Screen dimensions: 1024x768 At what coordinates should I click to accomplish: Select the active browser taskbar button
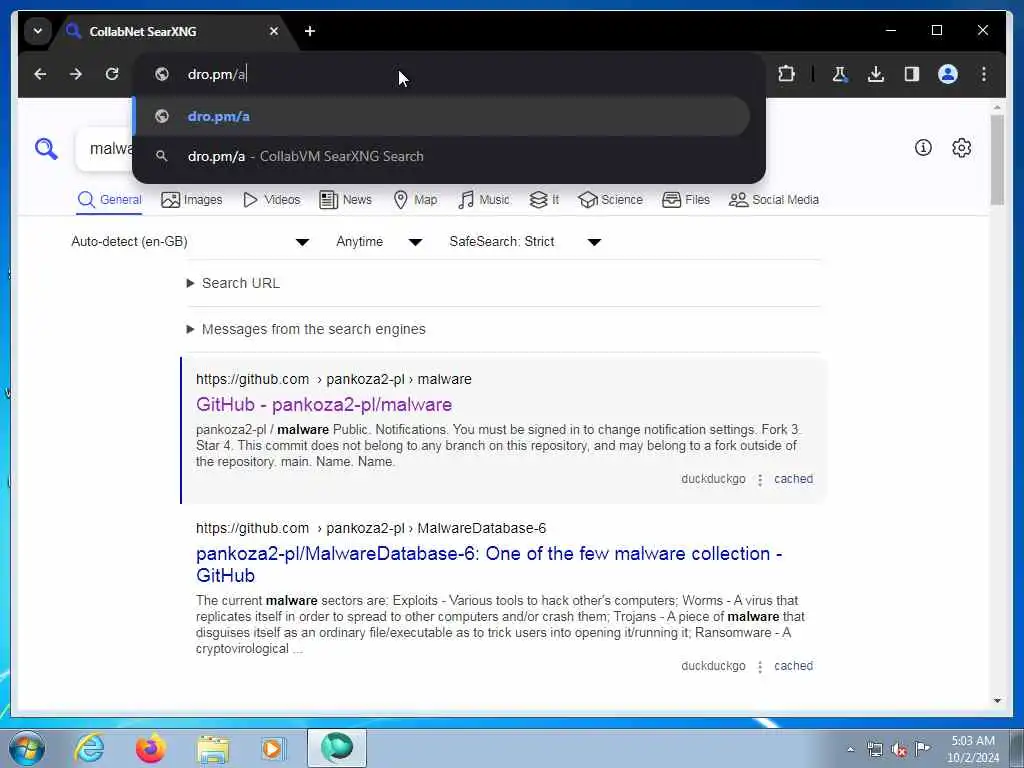336,748
